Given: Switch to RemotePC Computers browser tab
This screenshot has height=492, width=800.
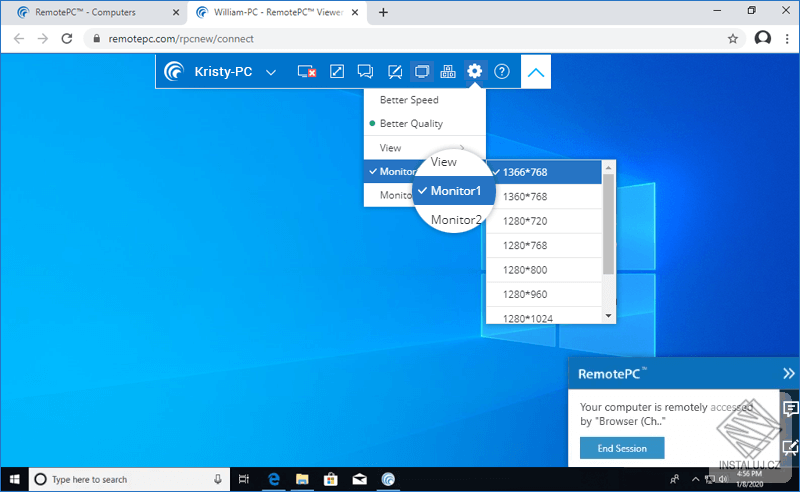Looking at the screenshot, I should (95, 12).
